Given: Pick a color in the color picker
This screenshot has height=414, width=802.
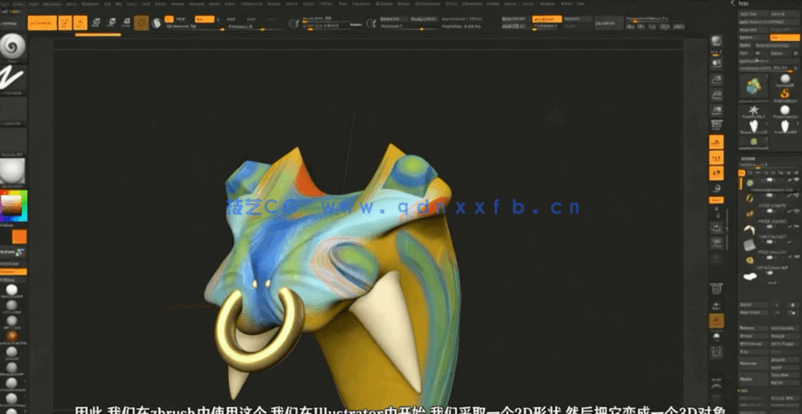Looking at the screenshot, I should pos(13,206).
